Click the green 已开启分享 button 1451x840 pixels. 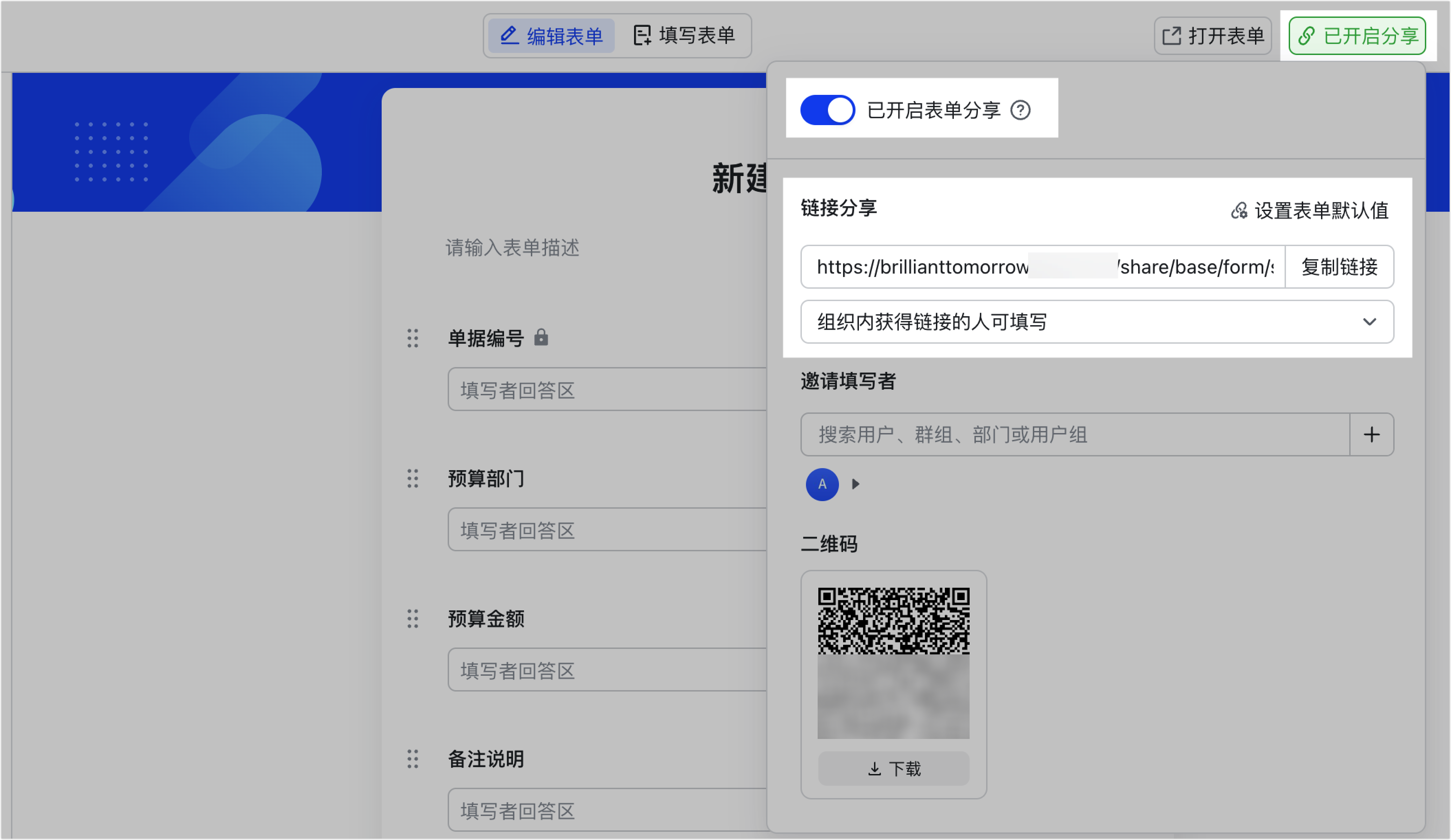(1357, 36)
